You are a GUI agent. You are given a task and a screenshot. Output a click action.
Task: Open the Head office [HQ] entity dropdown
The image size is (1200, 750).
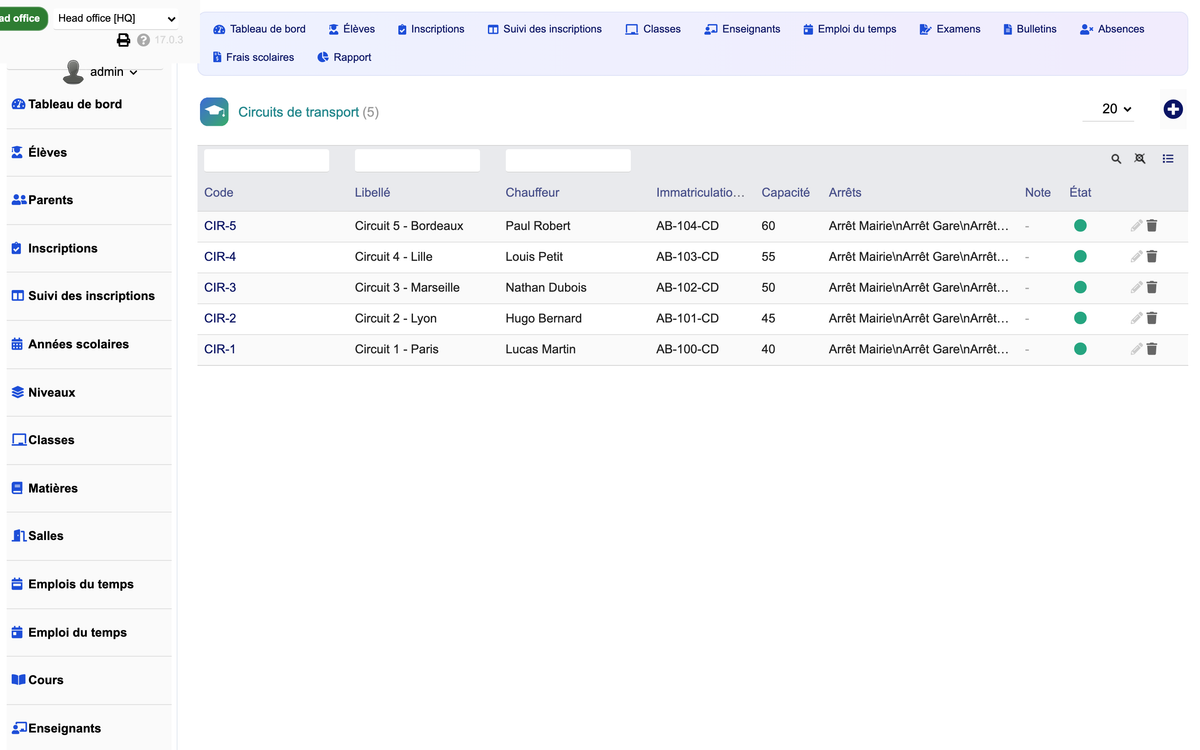[x=115, y=18]
